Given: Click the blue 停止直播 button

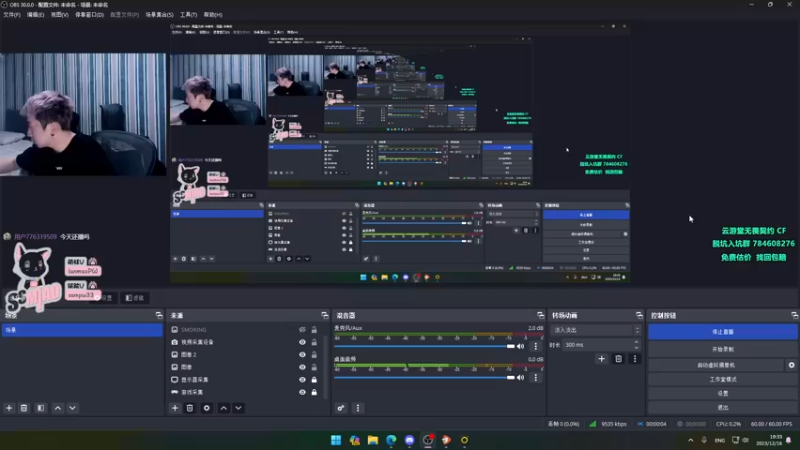Looking at the screenshot, I should click(x=723, y=332).
